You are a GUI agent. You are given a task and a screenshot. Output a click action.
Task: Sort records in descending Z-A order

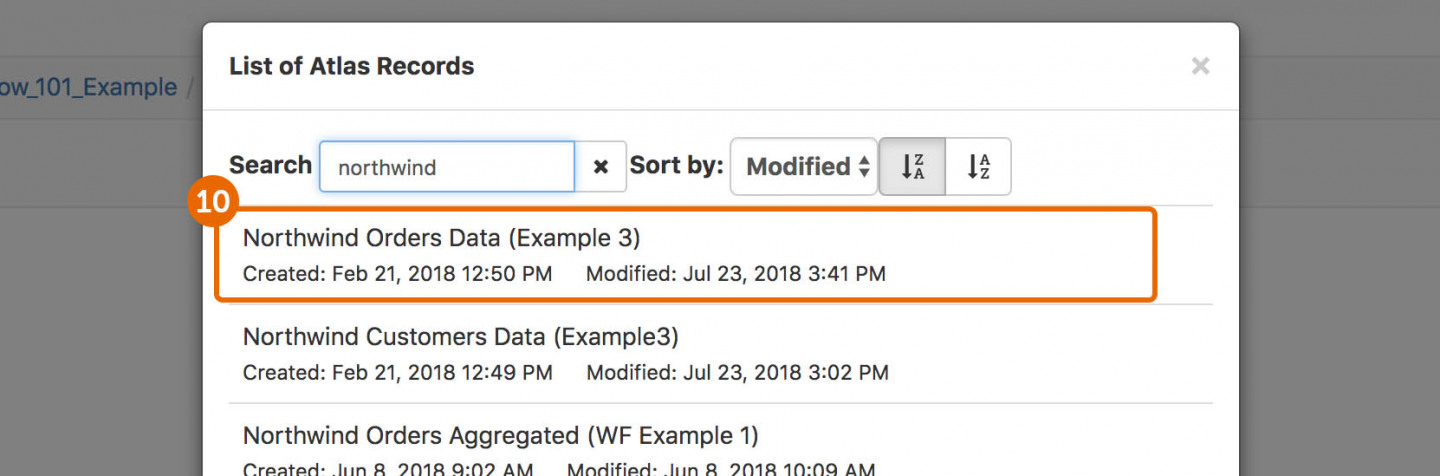[912, 167]
